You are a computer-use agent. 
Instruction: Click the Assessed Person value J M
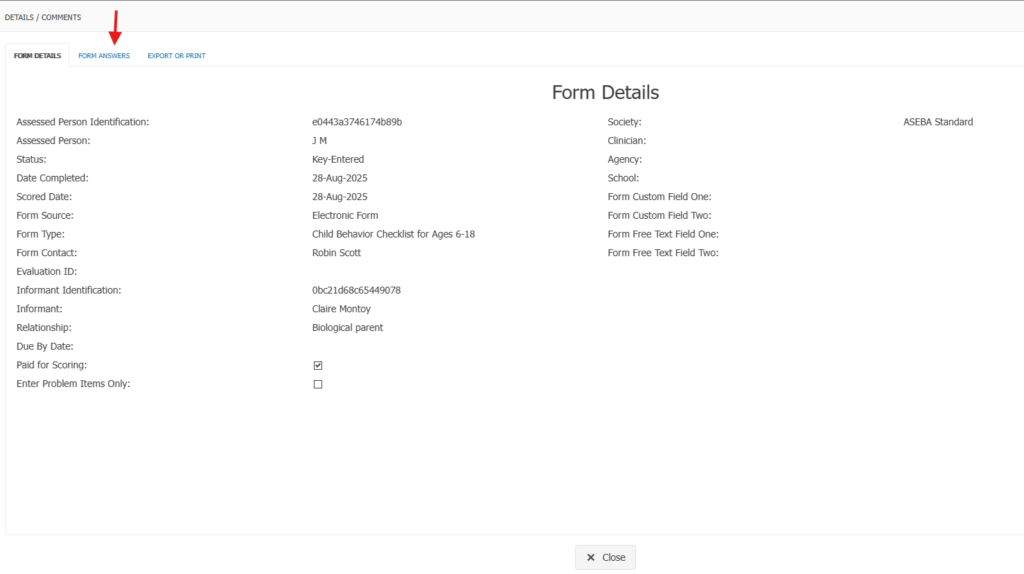pos(319,141)
